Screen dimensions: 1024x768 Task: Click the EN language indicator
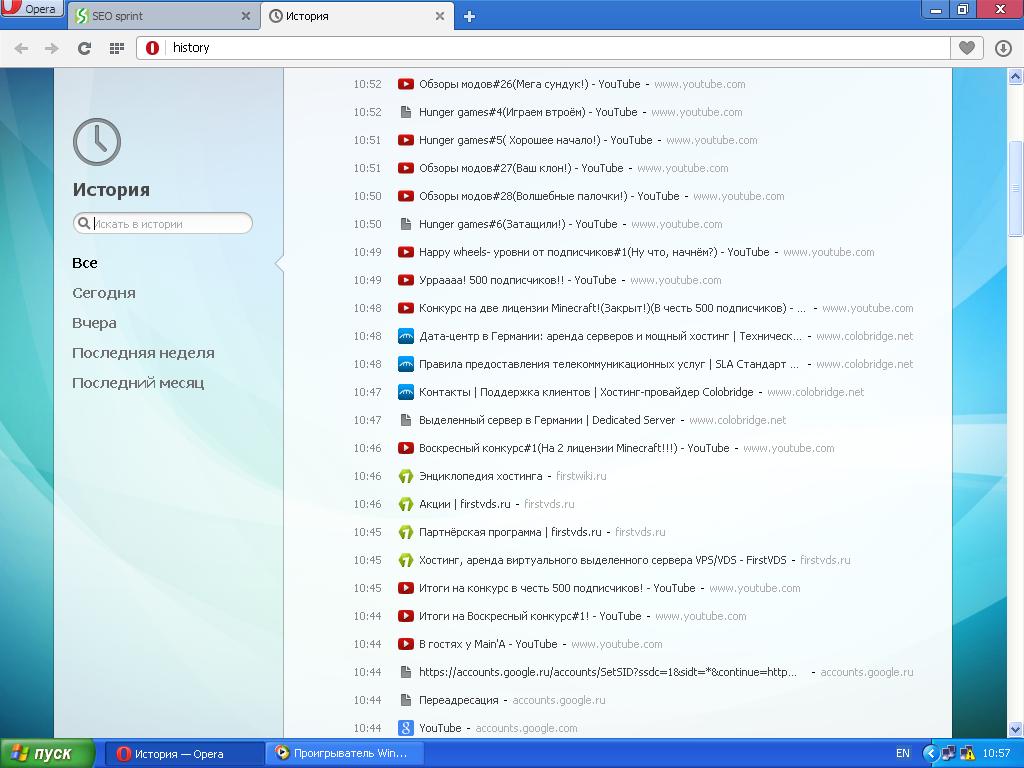coord(903,754)
